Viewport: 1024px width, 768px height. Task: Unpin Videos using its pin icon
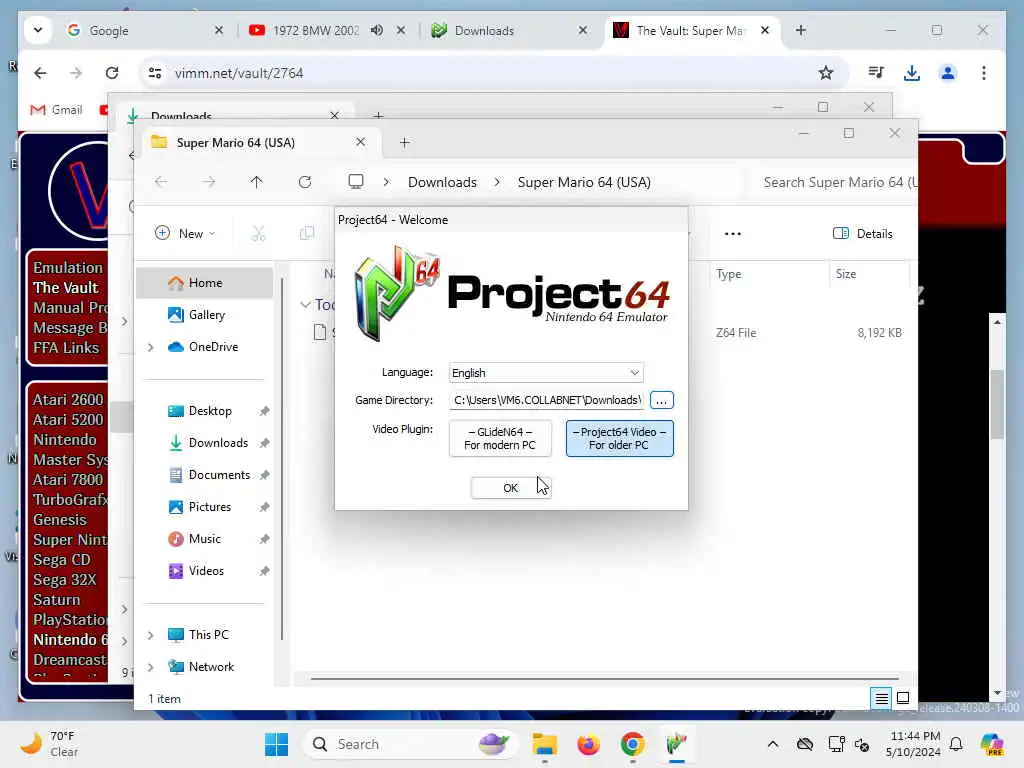pyautogui.click(x=264, y=571)
